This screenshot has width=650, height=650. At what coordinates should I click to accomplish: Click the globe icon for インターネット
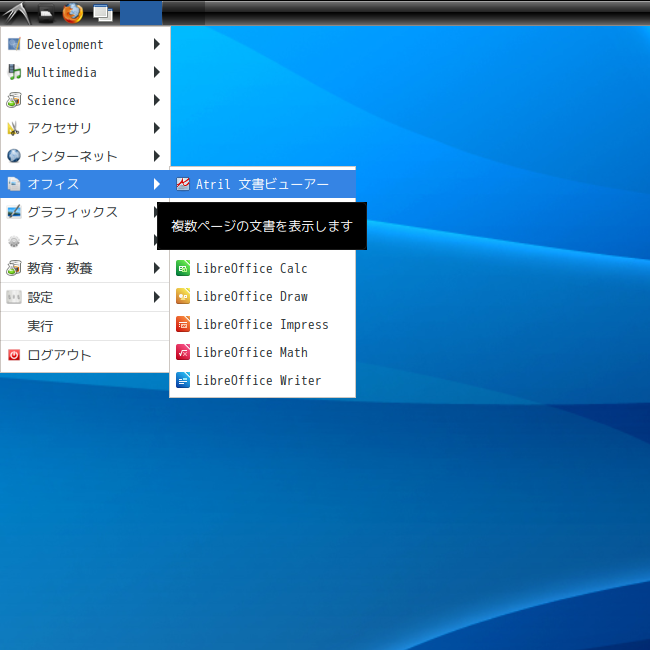(14, 156)
